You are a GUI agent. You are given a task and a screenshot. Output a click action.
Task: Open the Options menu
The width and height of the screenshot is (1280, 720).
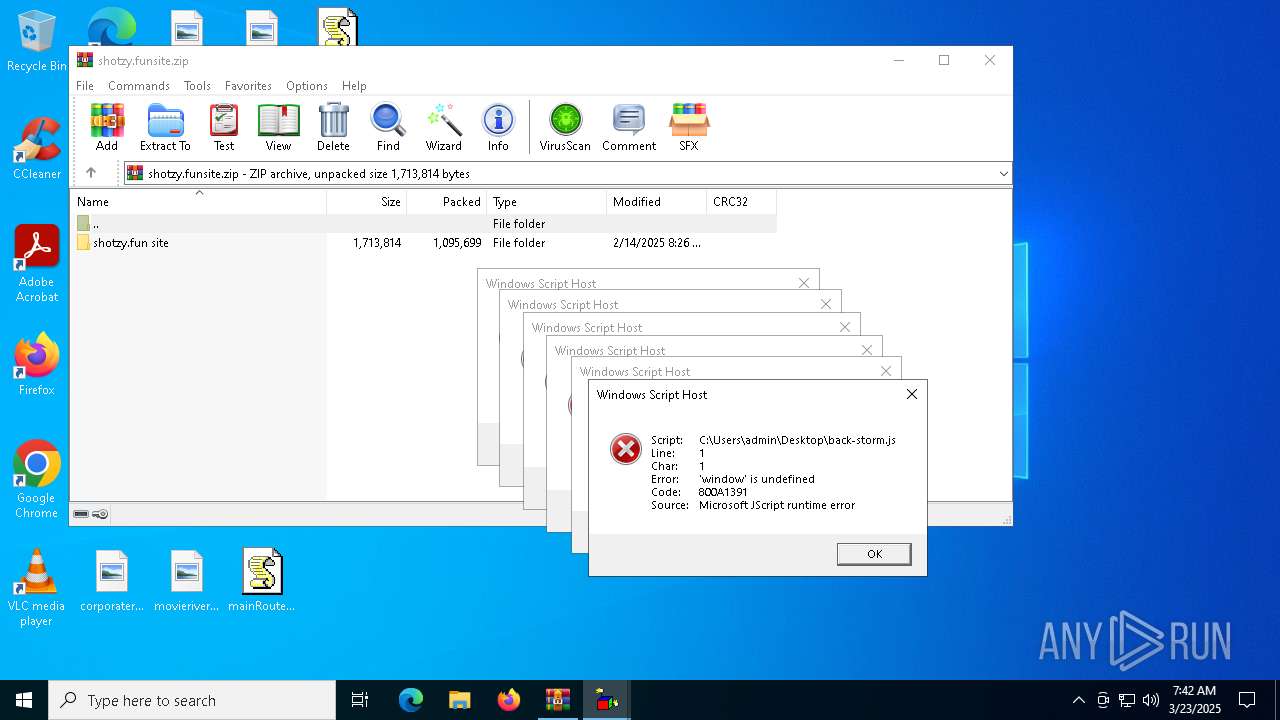307,86
